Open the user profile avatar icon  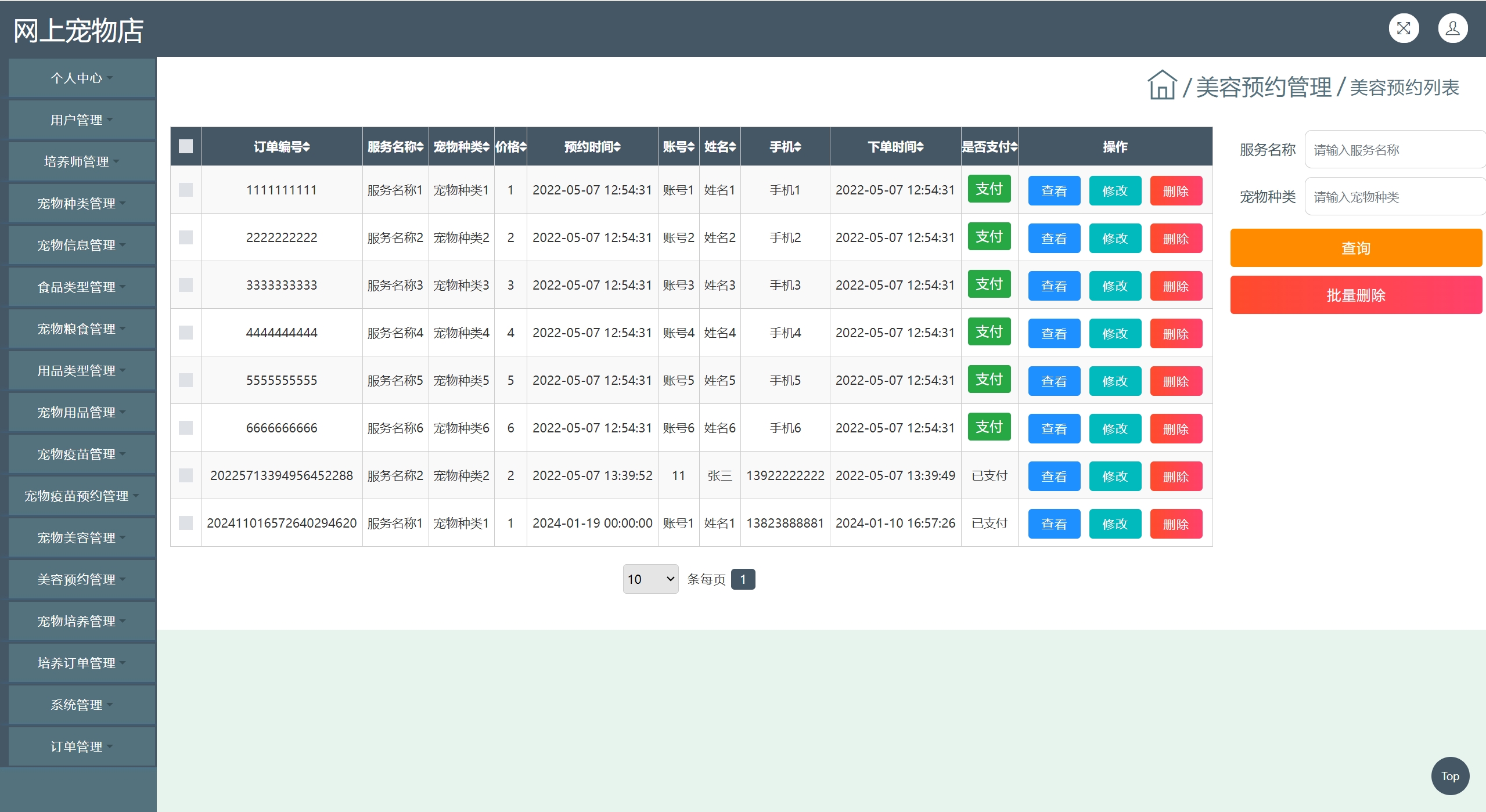[1452, 28]
